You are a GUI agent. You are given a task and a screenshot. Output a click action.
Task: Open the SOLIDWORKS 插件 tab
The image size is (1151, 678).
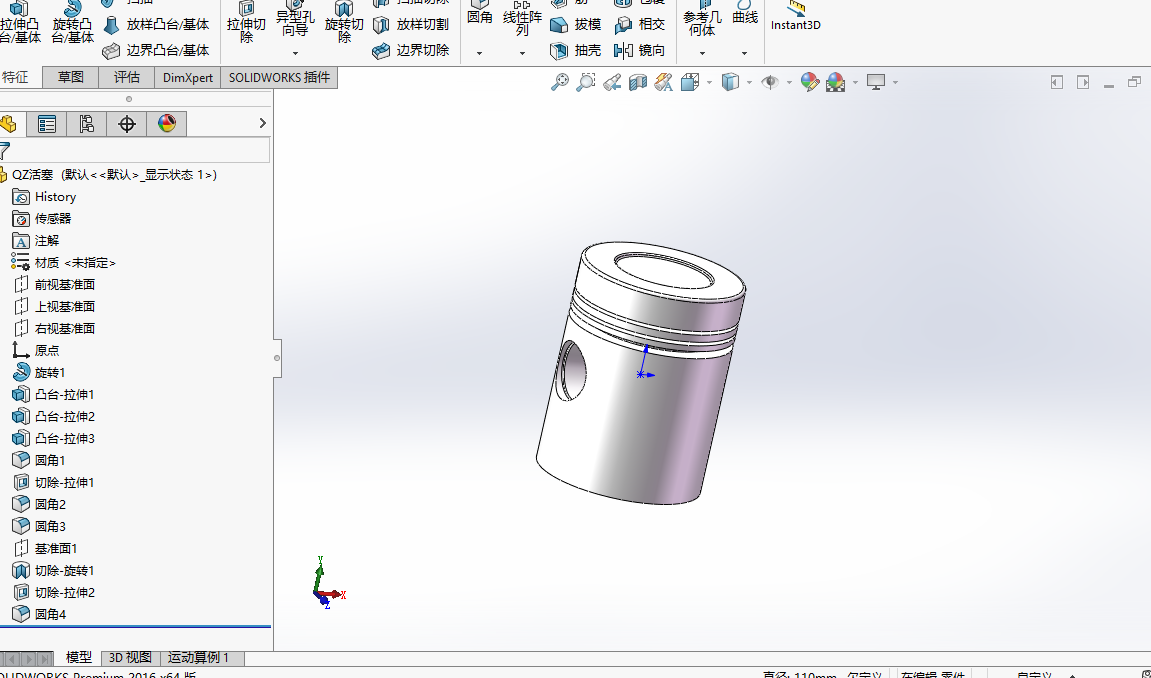click(x=278, y=77)
